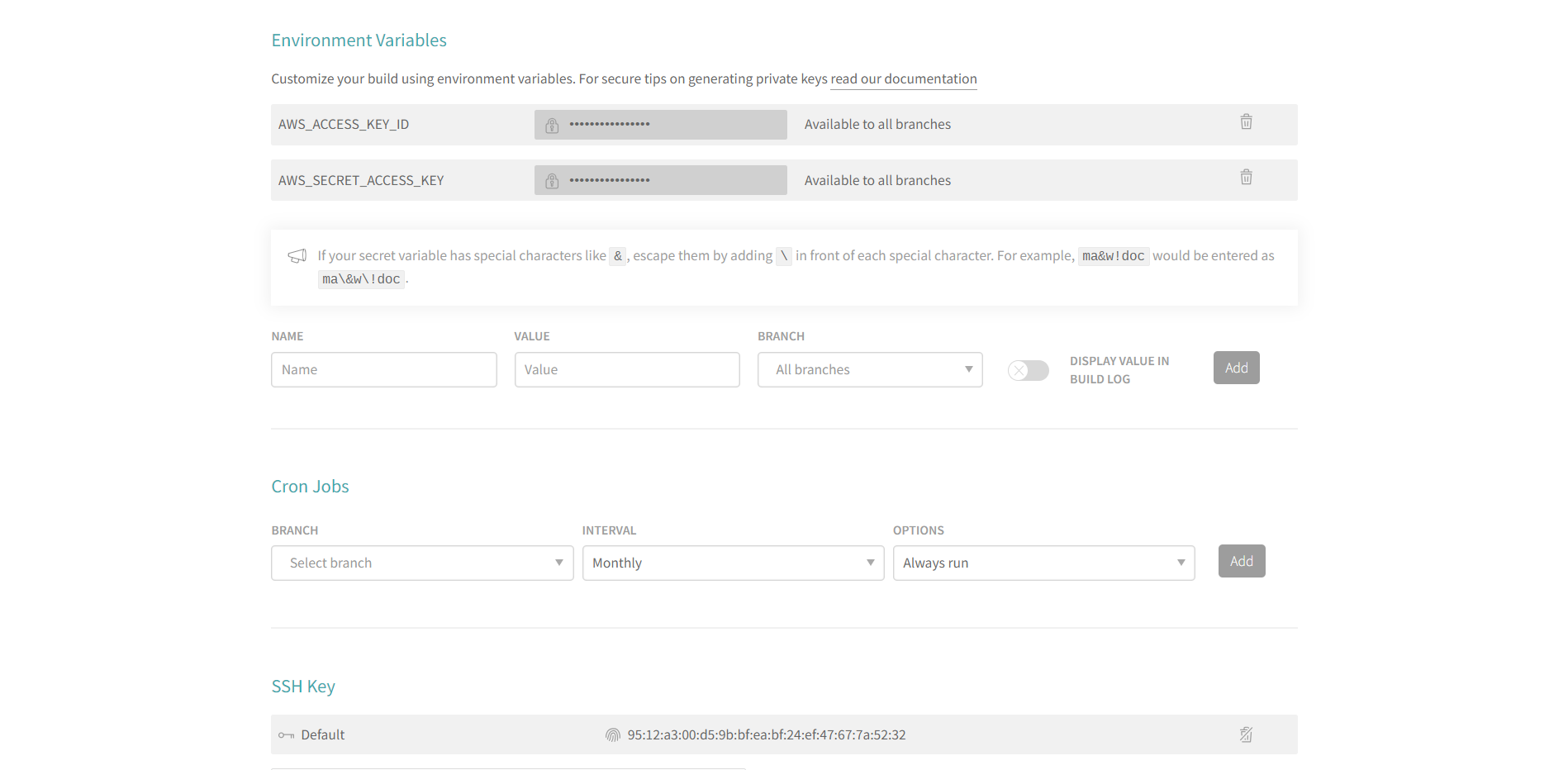Delete the AWS_ACCESS_KEY_ID variable with trash icon

click(x=1246, y=121)
